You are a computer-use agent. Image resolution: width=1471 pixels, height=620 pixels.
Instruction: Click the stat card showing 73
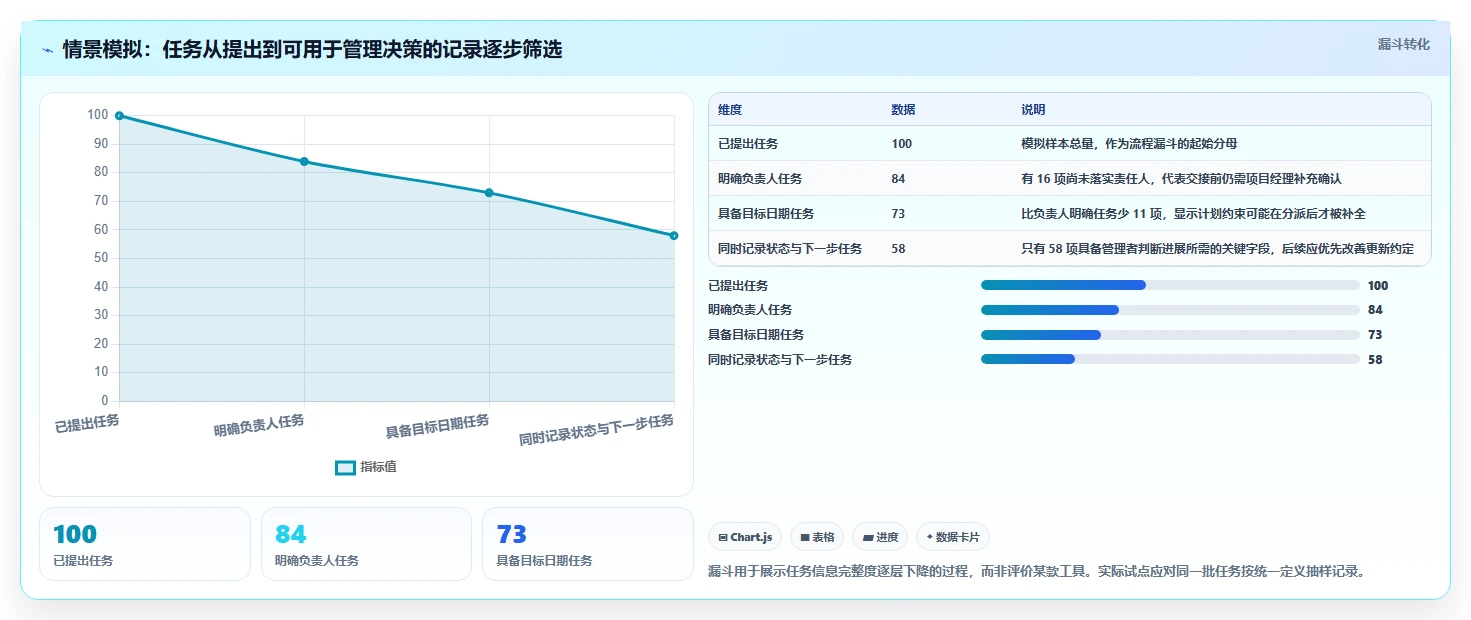587,544
